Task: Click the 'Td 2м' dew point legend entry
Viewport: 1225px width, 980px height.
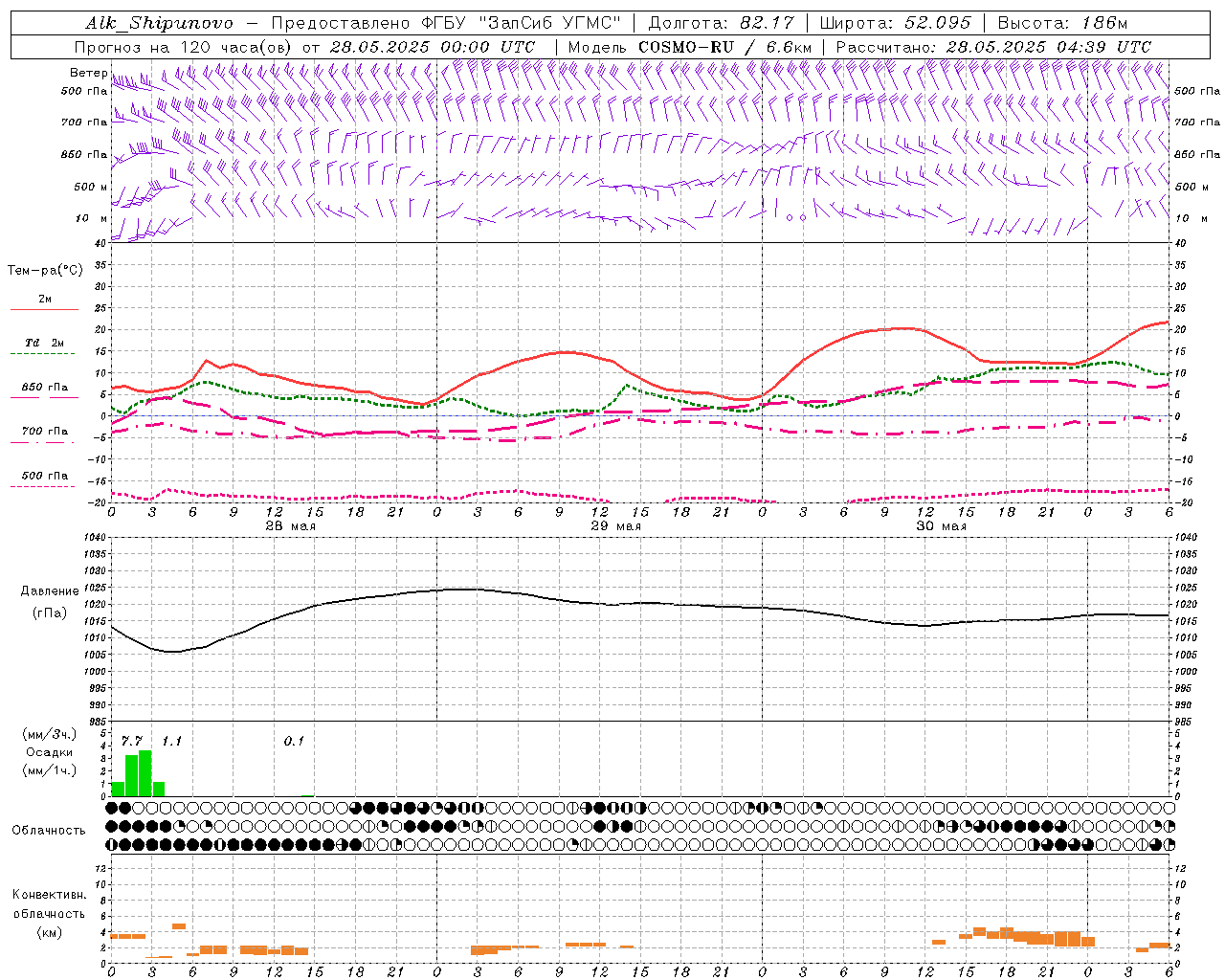Action: [x=45, y=343]
